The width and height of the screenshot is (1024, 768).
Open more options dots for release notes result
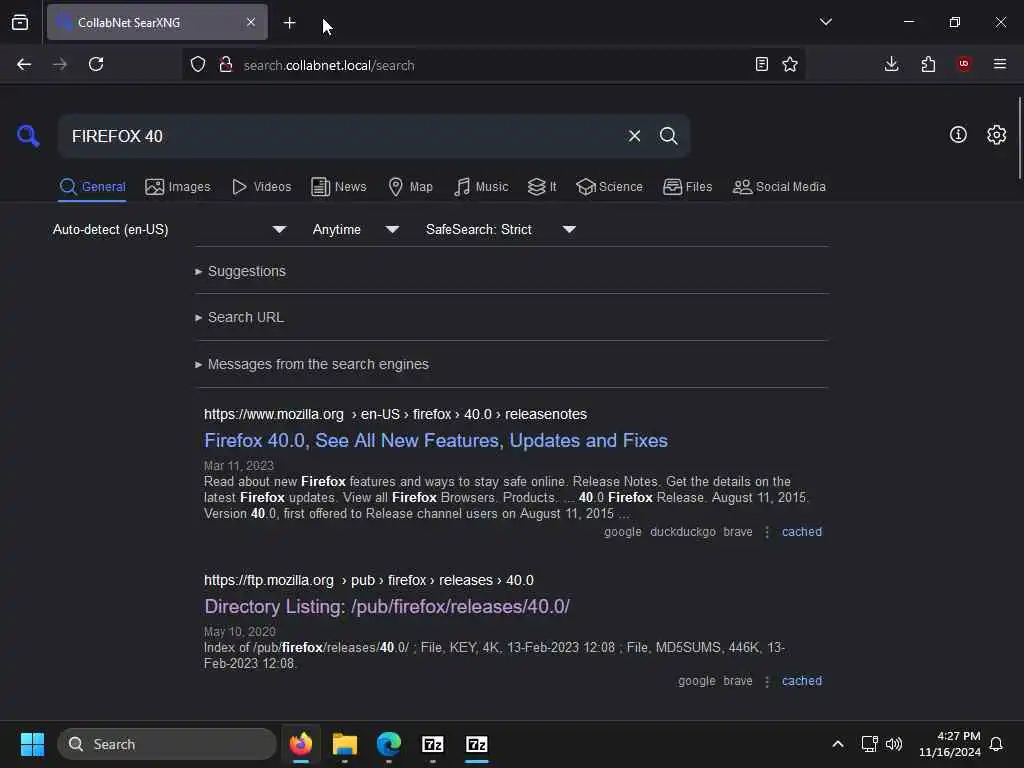click(767, 532)
